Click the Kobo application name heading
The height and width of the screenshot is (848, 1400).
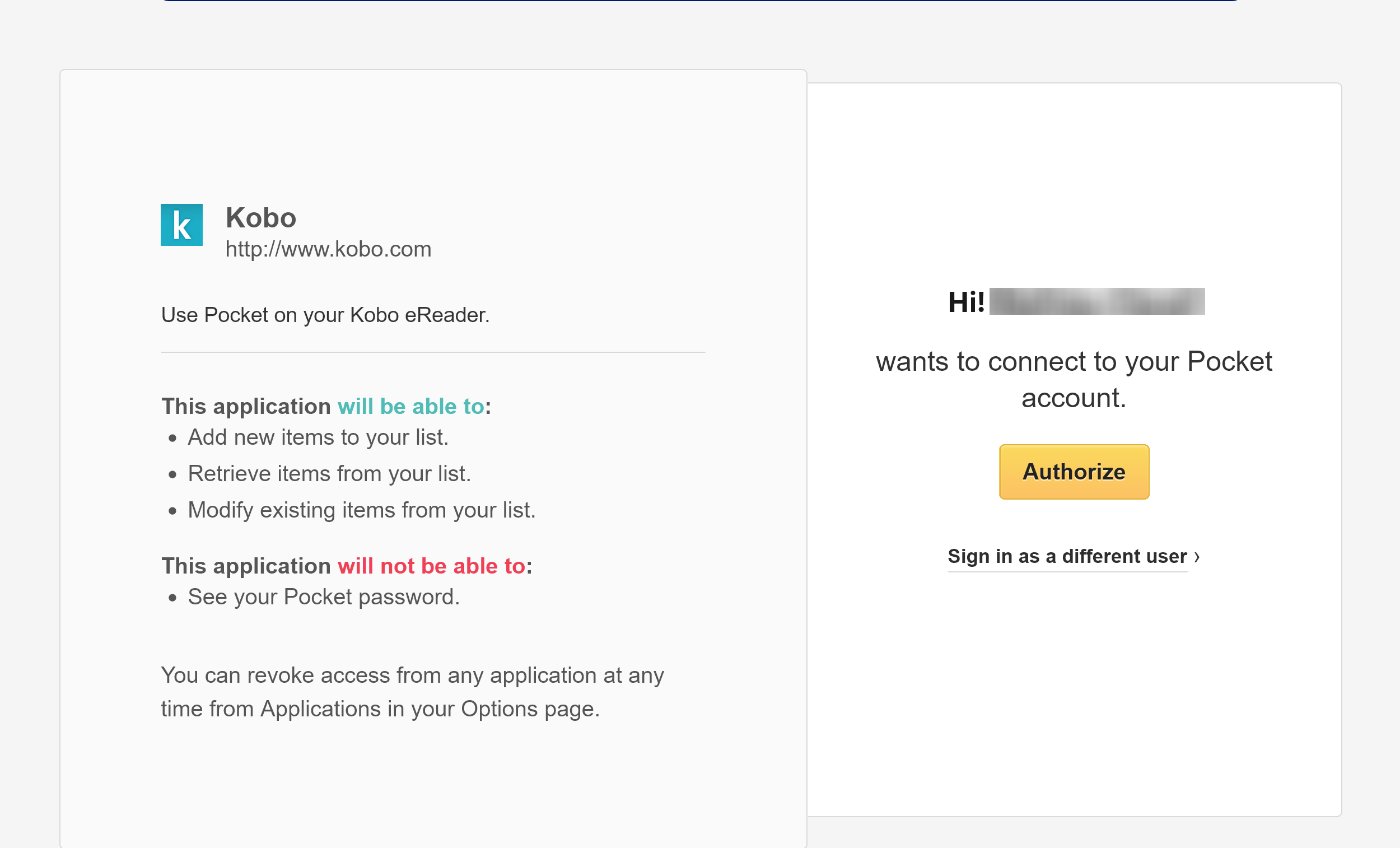click(x=261, y=218)
